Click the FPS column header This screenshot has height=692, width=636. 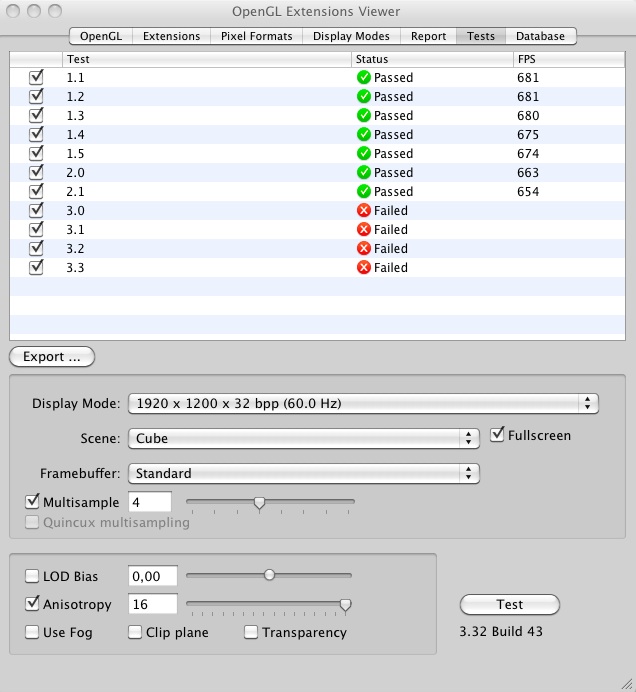569,59
